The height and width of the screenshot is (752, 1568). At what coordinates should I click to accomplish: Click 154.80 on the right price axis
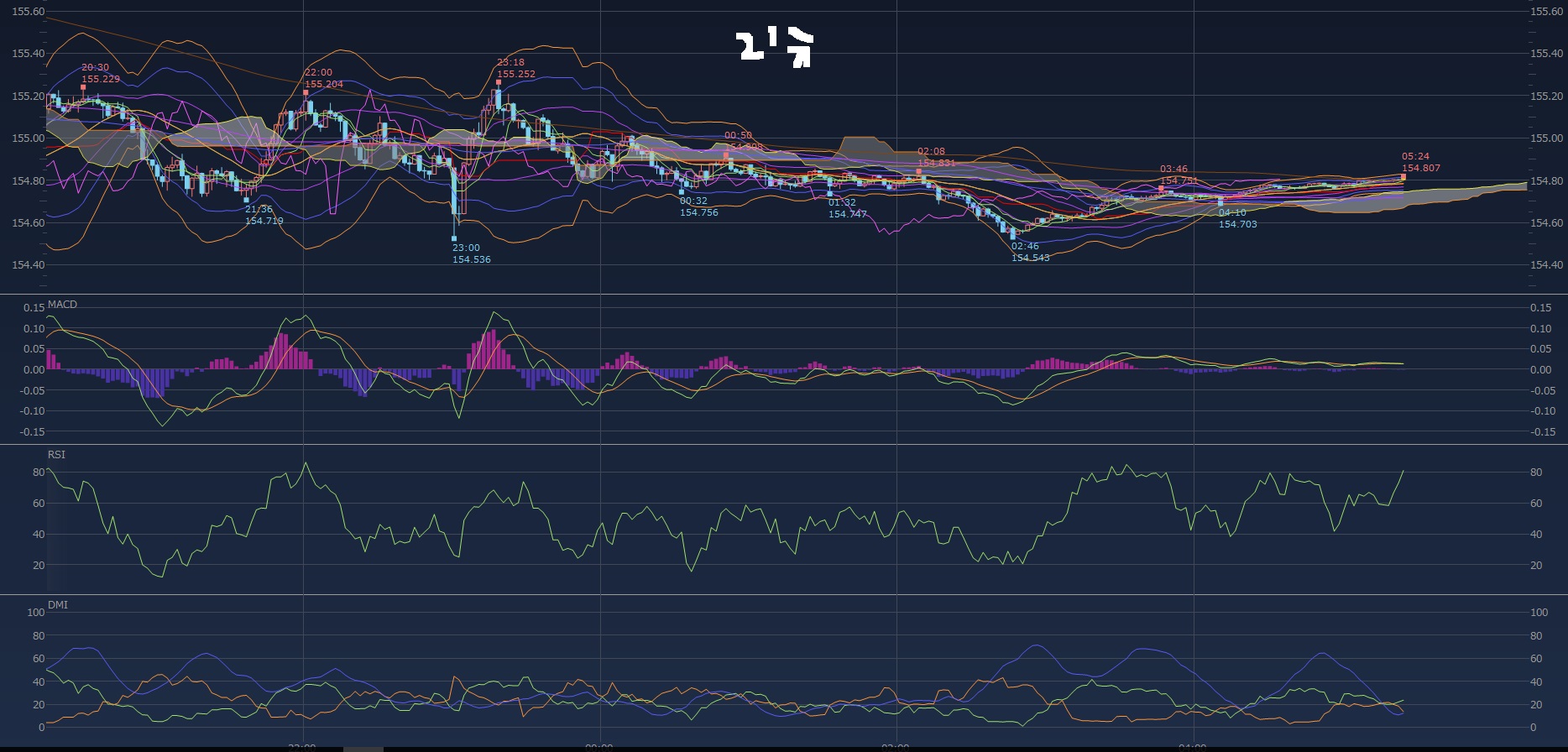click(x=1546, y=180)
